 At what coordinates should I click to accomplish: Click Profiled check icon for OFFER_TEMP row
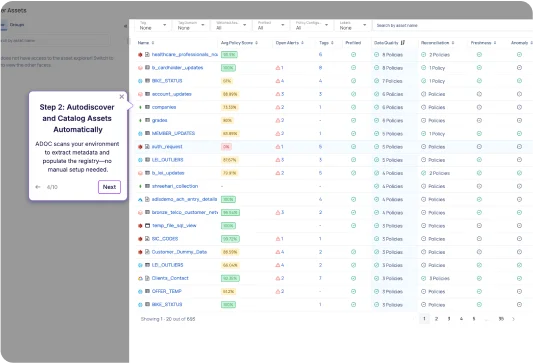click(x=354, y=292)
